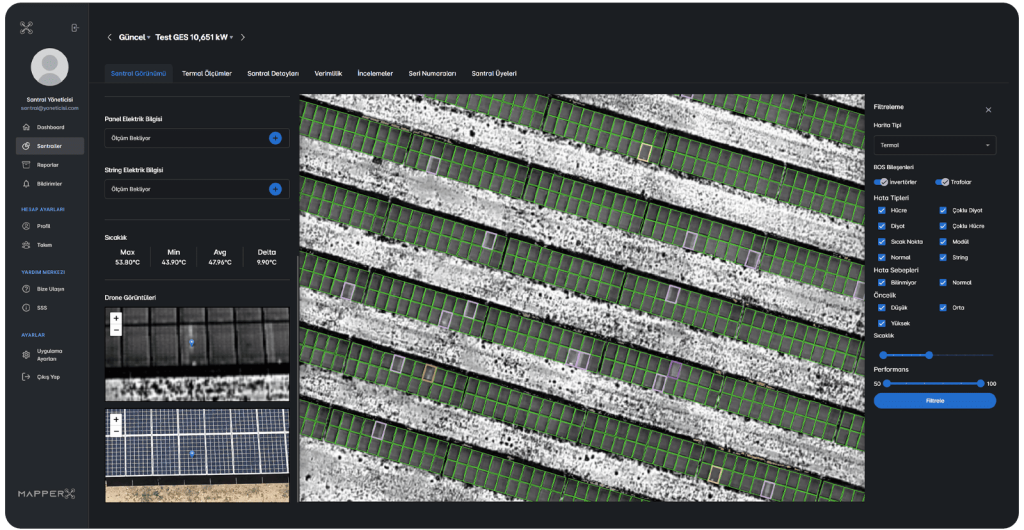Zoom out on the RGB drone image
The width and height of the screenshot is (1024, 530).
[116, 431]
